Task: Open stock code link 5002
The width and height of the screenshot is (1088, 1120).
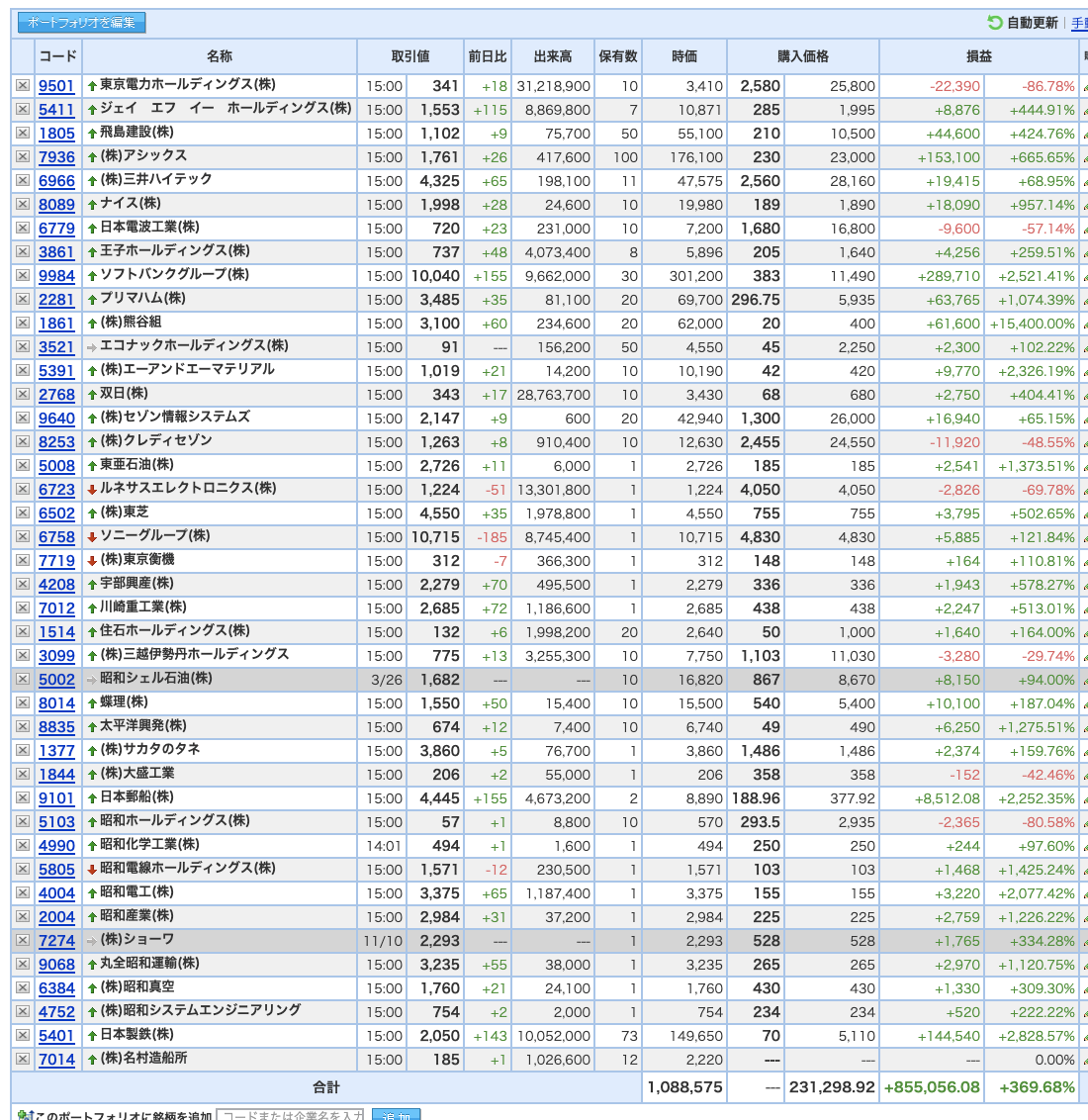Action: (x=56, y=680)
